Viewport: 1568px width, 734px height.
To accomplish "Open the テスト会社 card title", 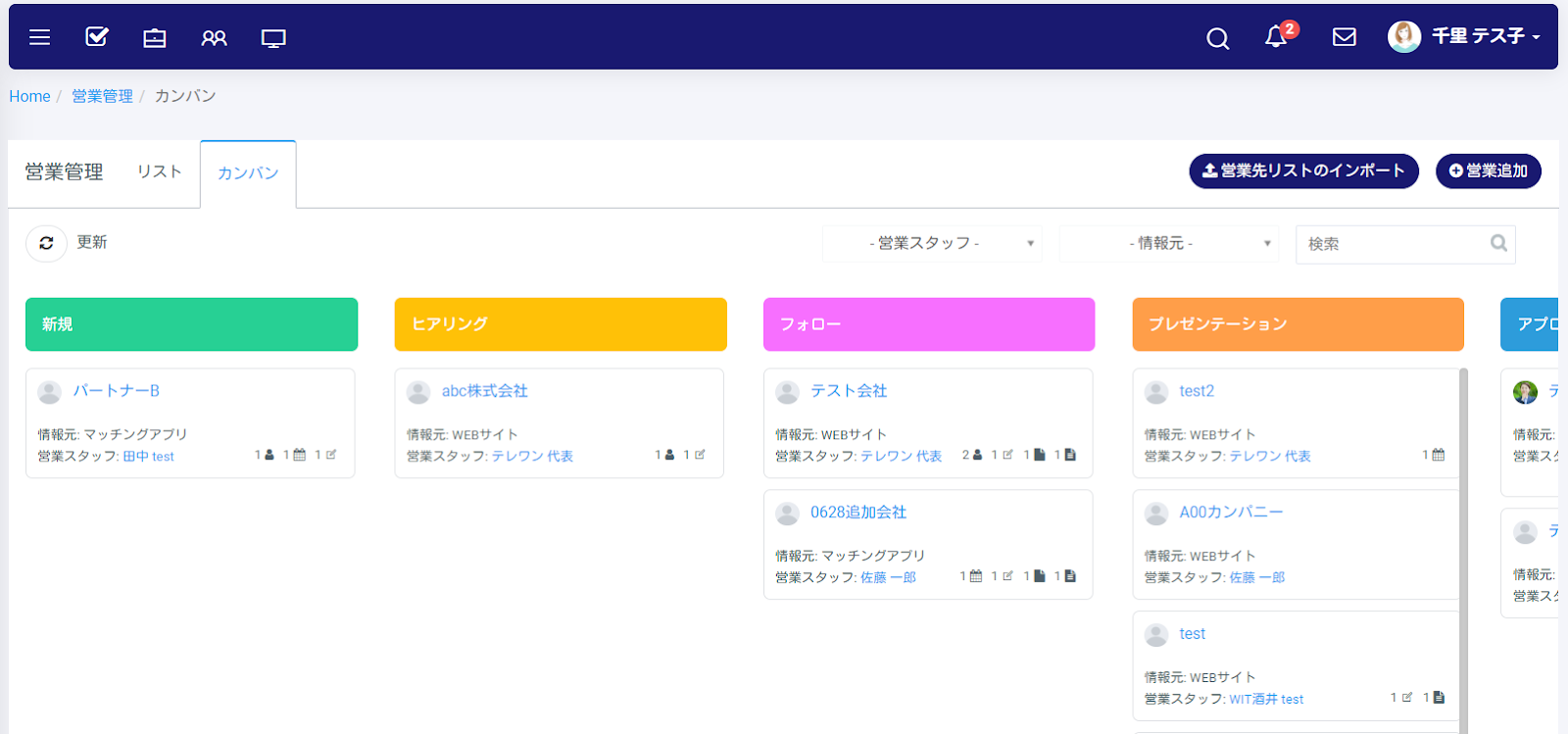I will [849, 390].
